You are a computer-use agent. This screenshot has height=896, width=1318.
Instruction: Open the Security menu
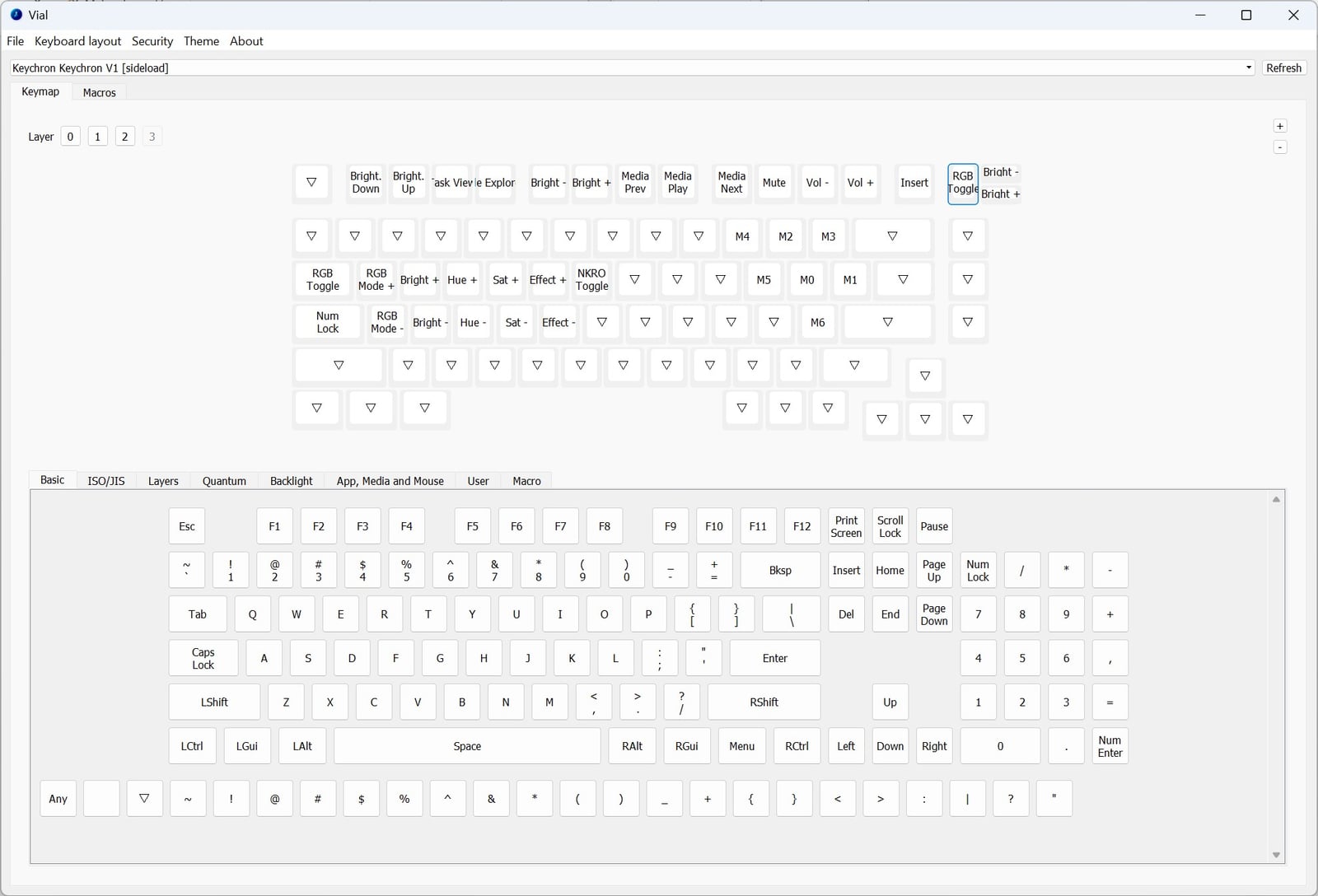click(152, 41)
